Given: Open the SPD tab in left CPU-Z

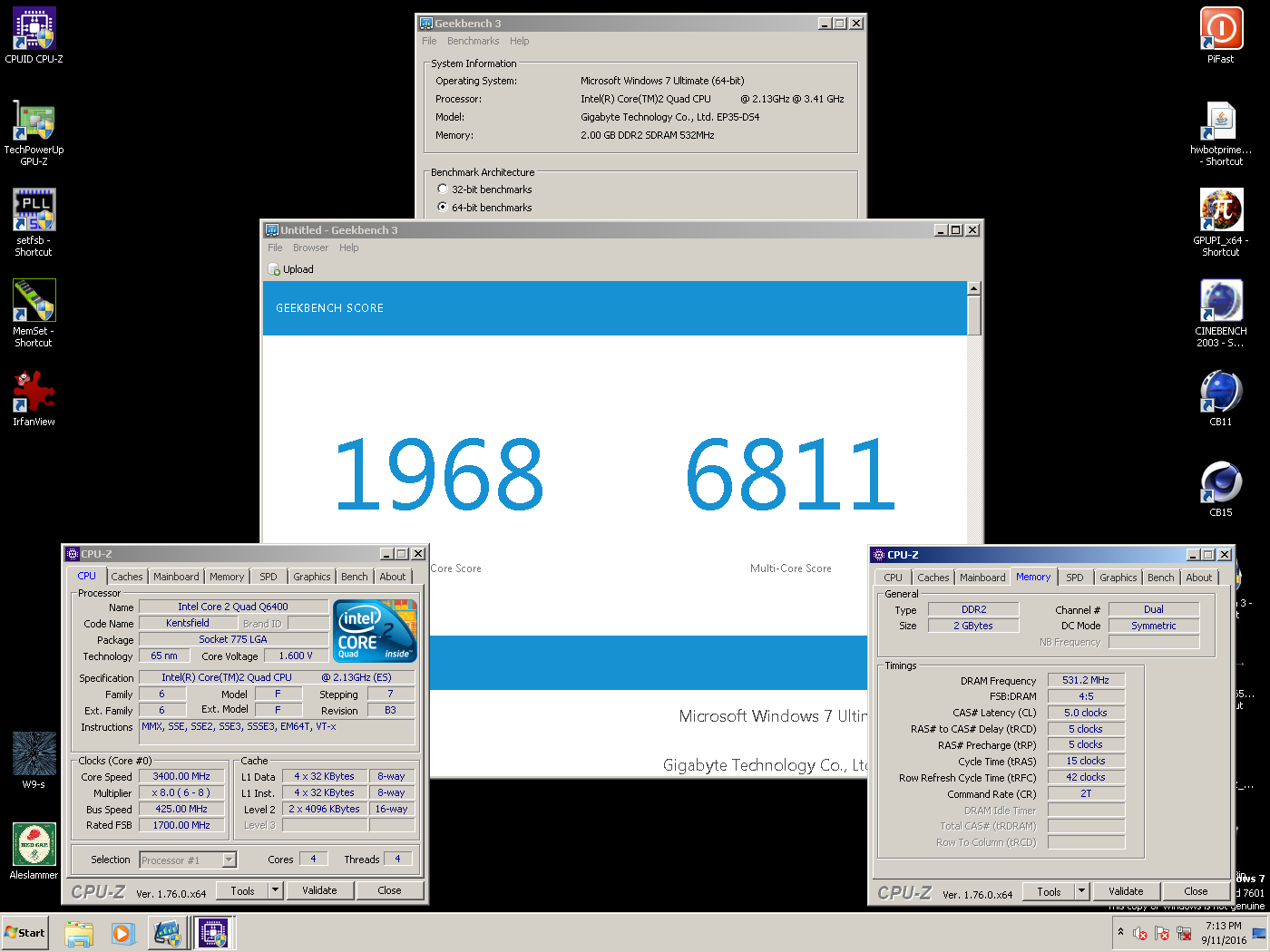Looking at the screenshot, I should pos(269,577).
